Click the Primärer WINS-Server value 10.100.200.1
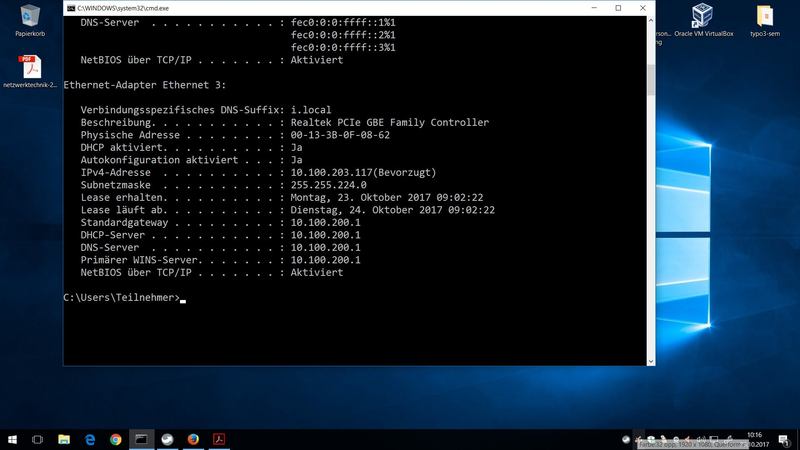This screenshot has height=450, width=800. pos(326,260)
